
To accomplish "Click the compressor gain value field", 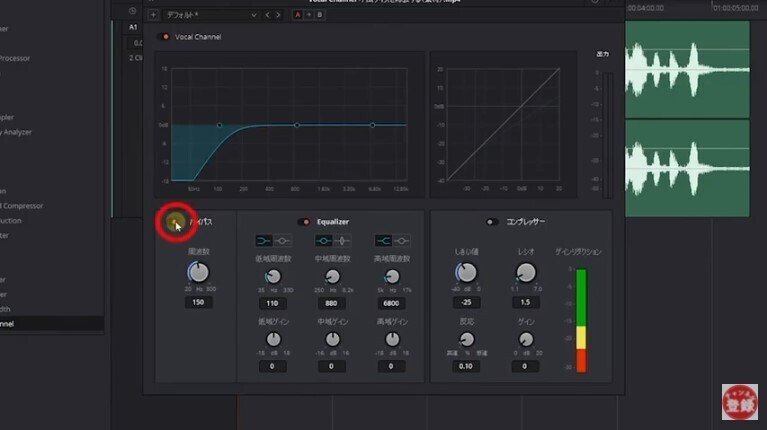I will click(x=524, y=366).
